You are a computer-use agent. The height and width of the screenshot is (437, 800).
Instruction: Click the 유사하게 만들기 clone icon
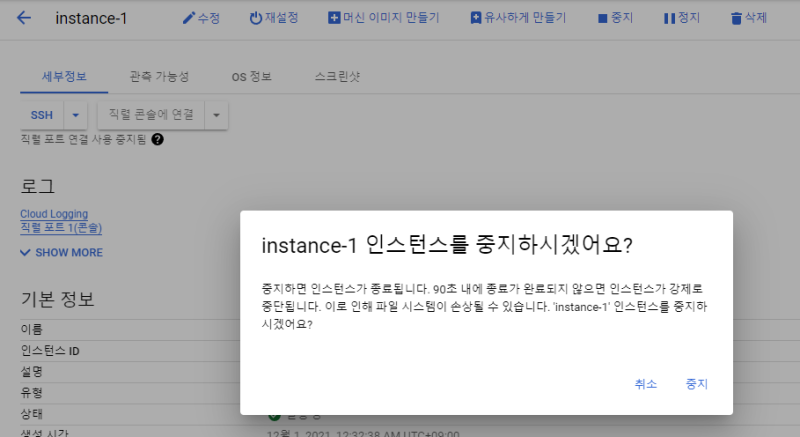click(x=475, y=18)
